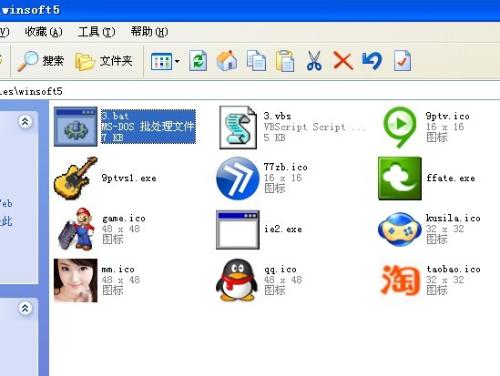The width and height of the screenshot is (500, 376).
Task: Select the 3.bat file icon
Action: pos(76,127)
